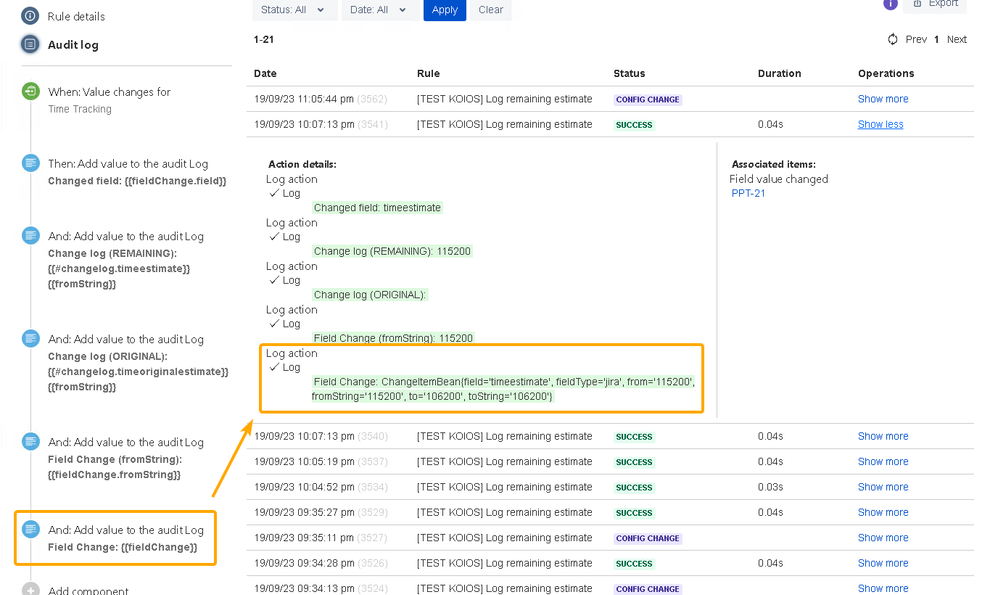Click the Audit log icon in sidebar
Viewport: 998px width, 595px height.
(x=30, y=44)
